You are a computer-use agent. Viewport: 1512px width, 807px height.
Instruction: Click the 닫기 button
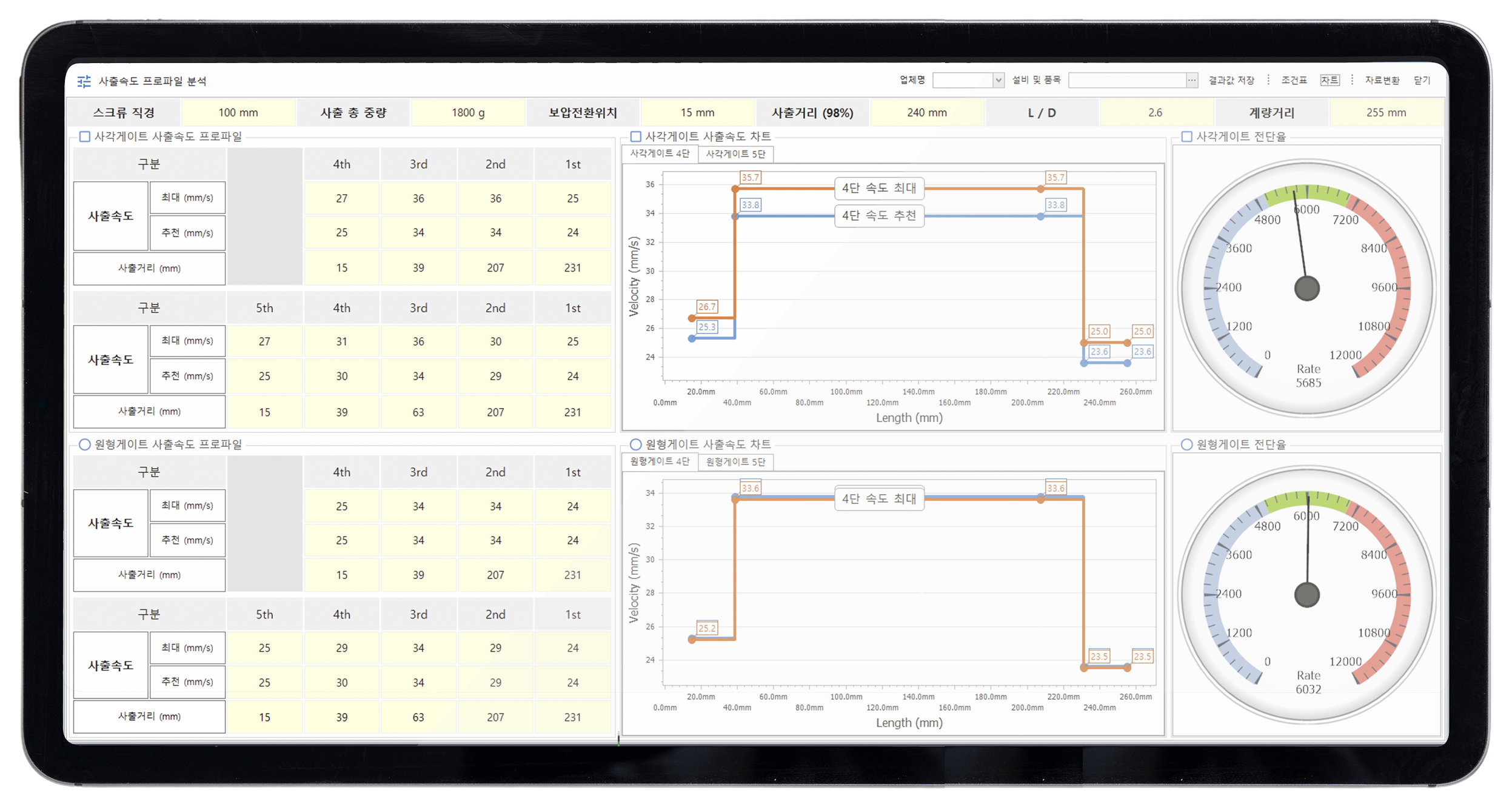click(1422, 80)
